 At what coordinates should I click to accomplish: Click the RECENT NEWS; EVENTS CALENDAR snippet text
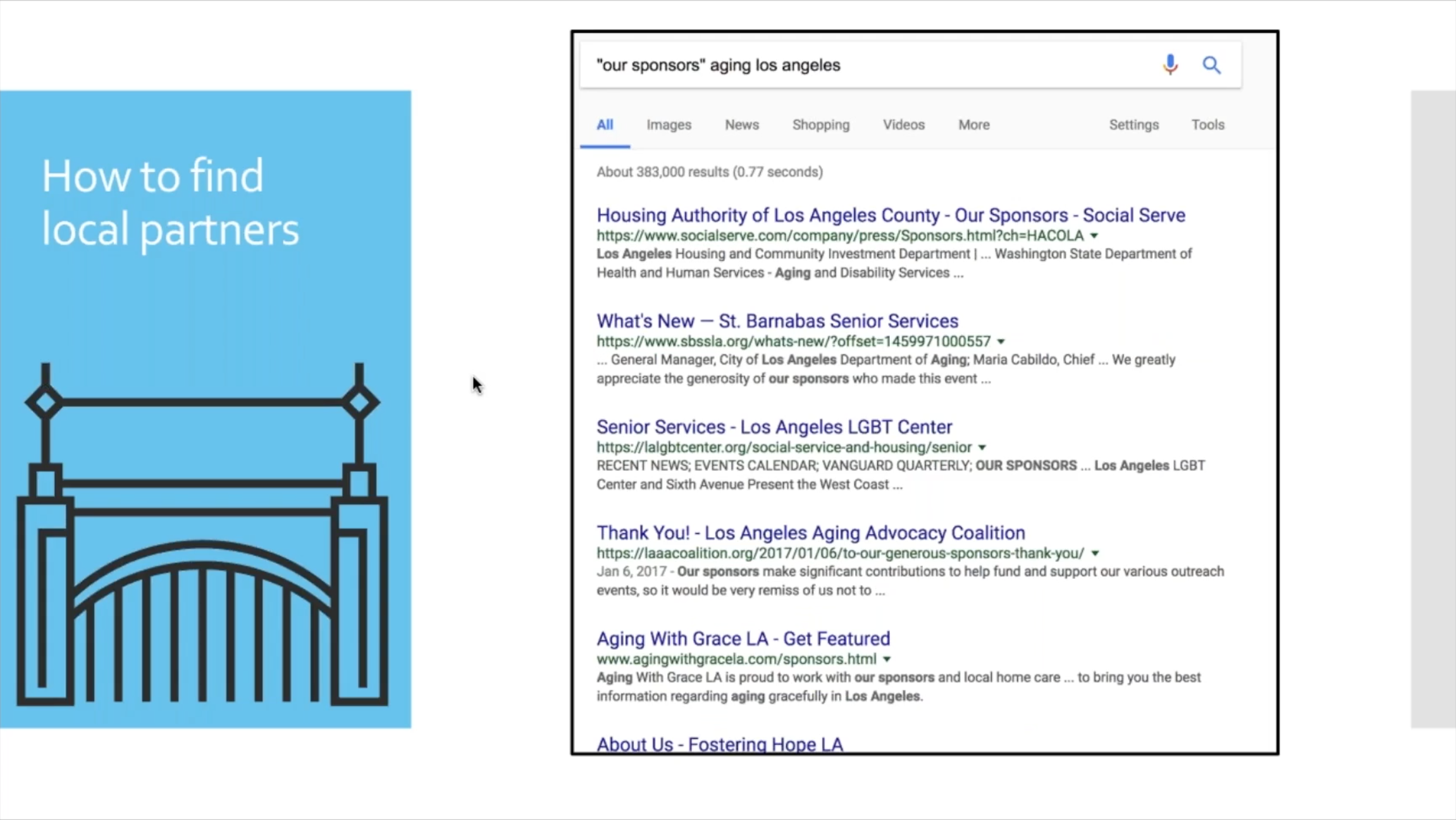[x=901, y=475]
